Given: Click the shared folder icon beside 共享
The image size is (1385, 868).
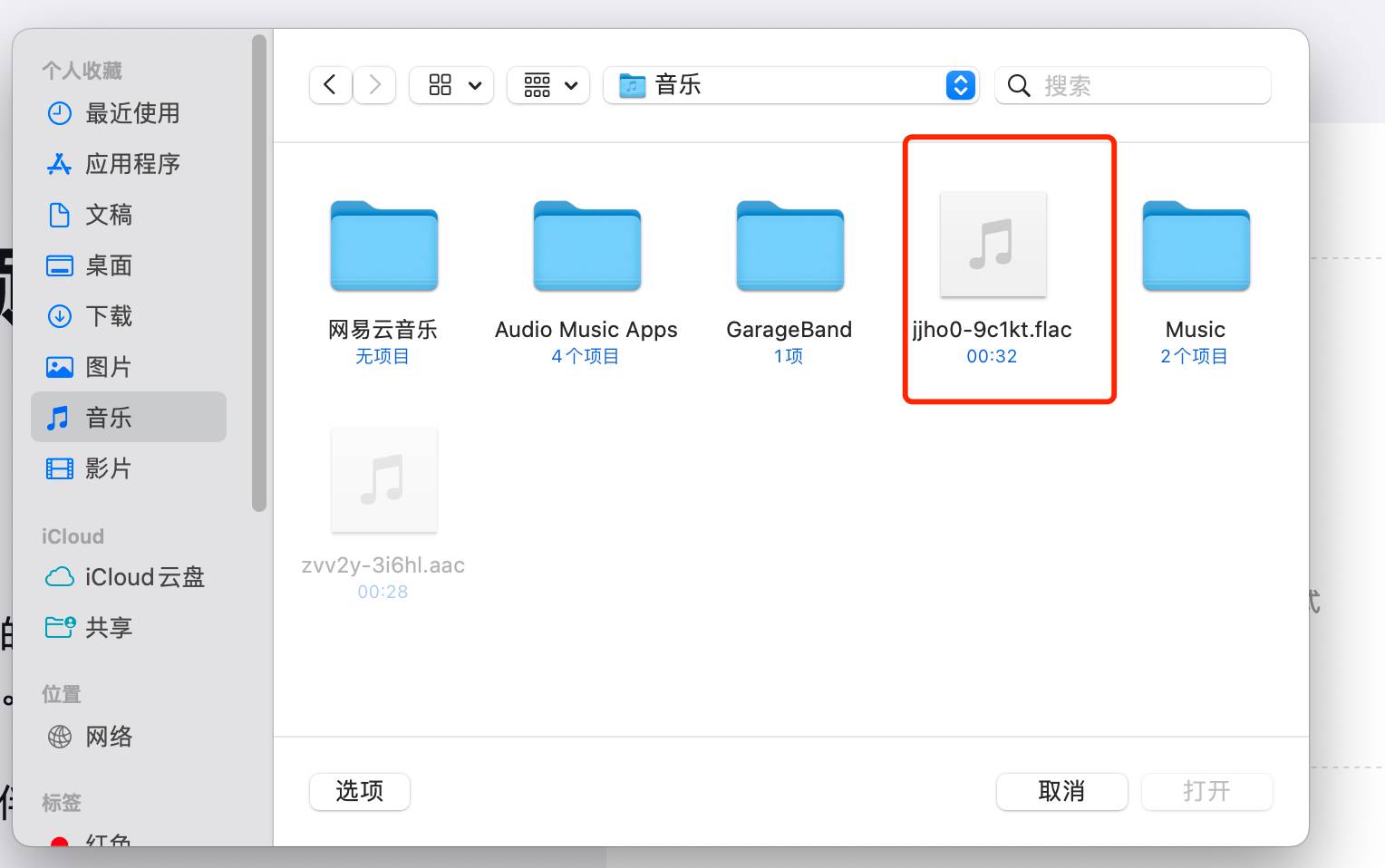Looking at the screenshot, I should click(60, 627).
